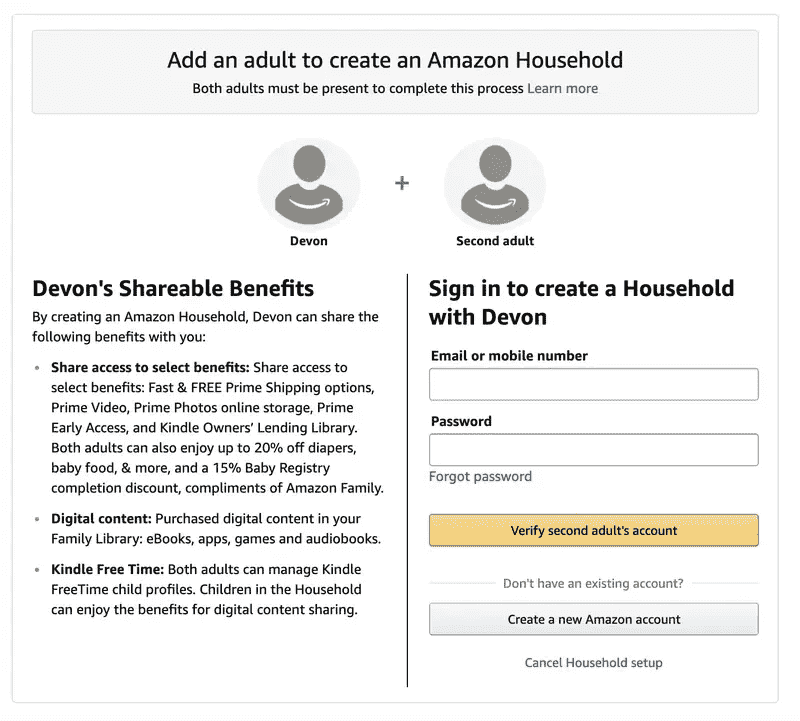Click the Second adult name label
Viewport: 800px width, 721px height.
[x=495, y=241]
